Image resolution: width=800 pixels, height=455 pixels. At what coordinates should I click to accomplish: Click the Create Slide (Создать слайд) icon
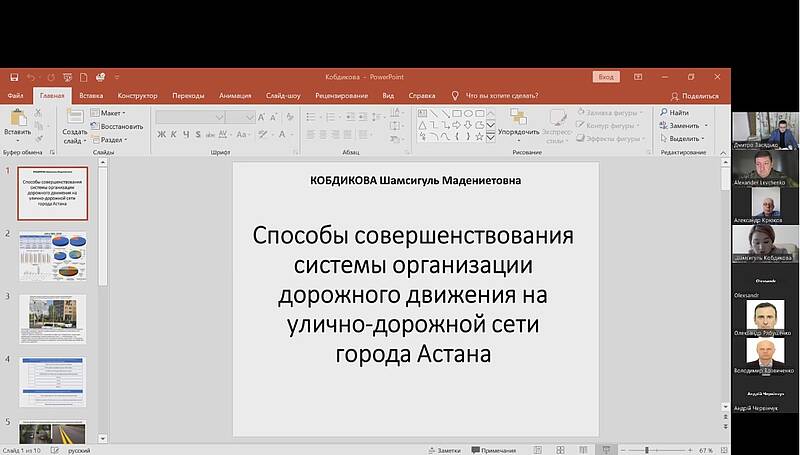click(x=75, y=120)
